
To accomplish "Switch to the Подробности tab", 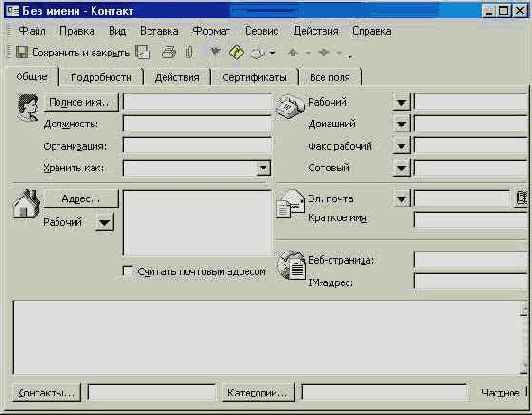I will [x=101, y=77].
